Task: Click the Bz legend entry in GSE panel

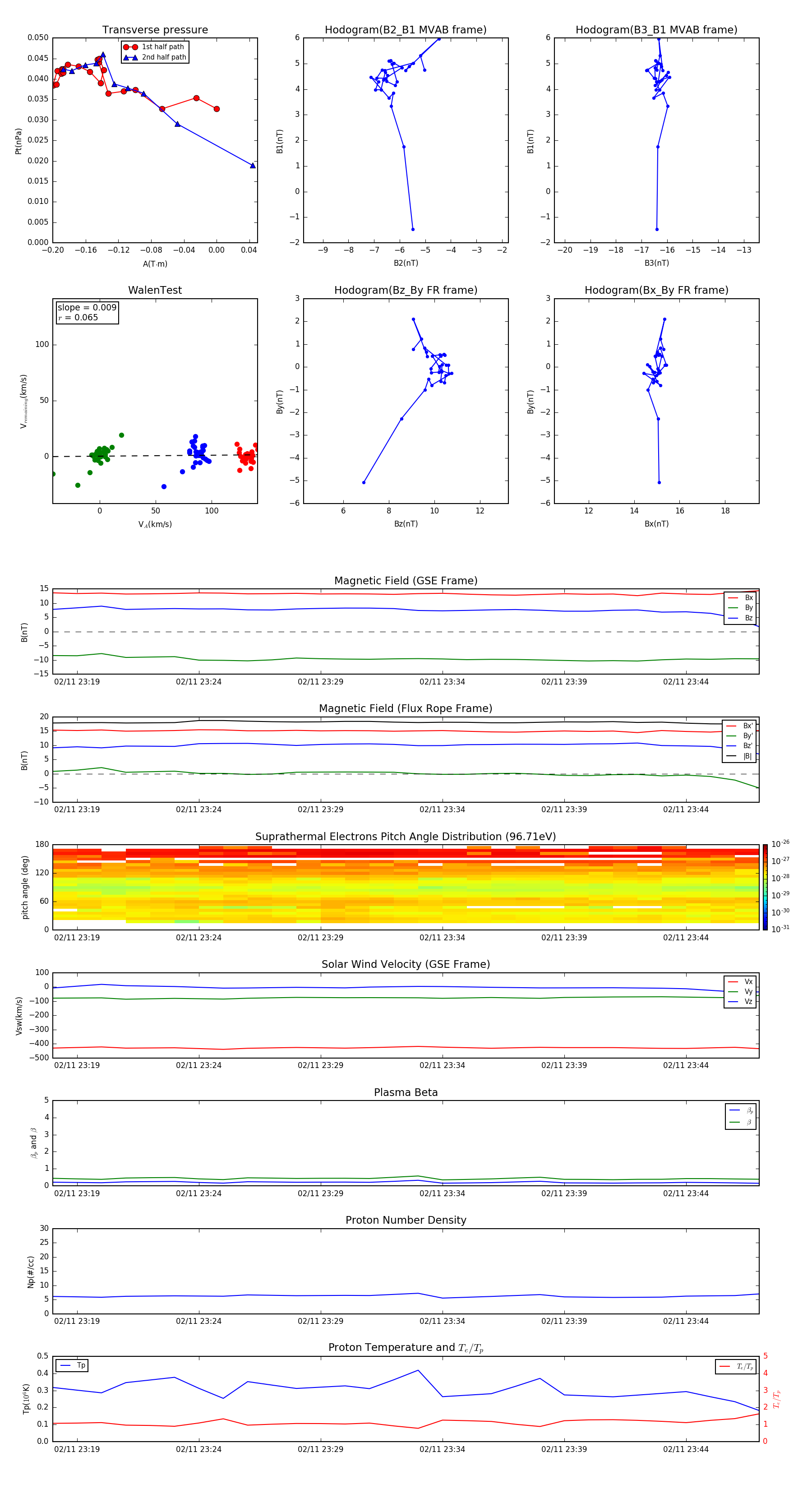Action: click(740, 618)
